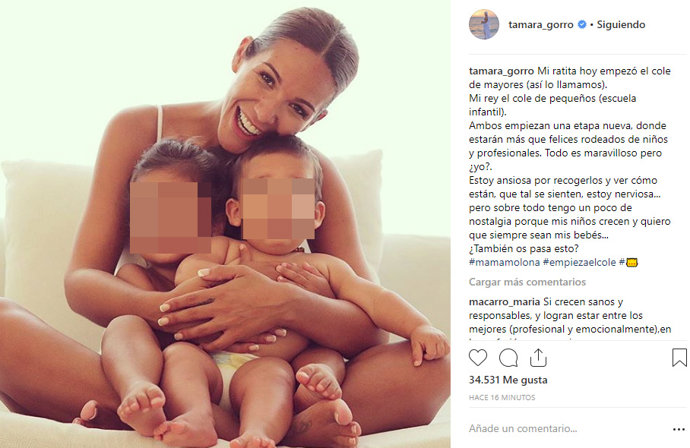Click tamara_gorro username in the caption
The image size is (690, 448).
click(x=501, y=71)
